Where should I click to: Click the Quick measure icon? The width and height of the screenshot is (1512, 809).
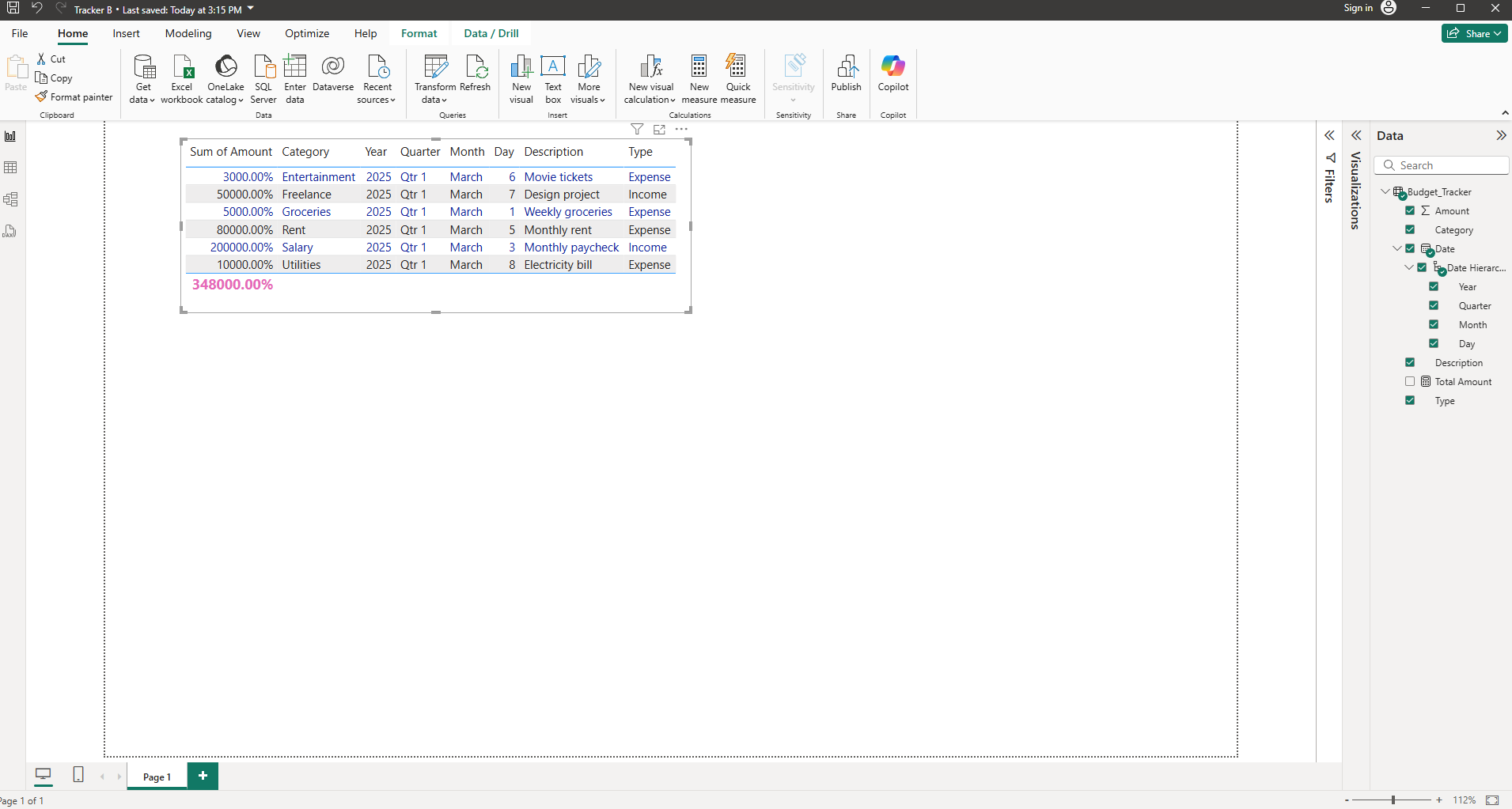(x=737, y=67)
